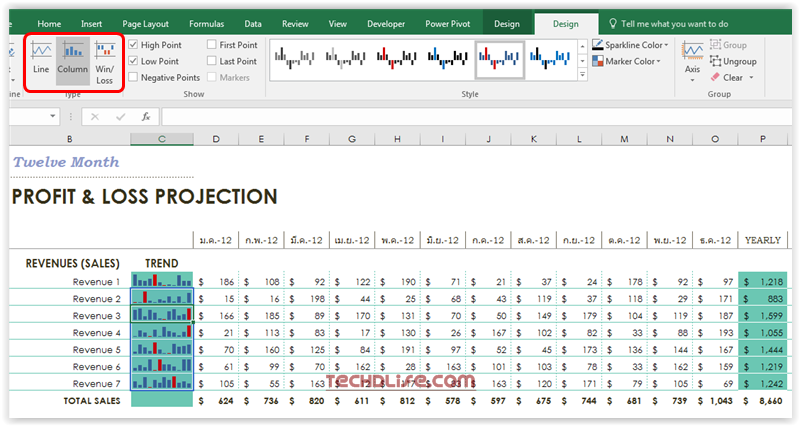Expand the sparkline Style gallery
The image size is (800, 426).
(582, 75)
